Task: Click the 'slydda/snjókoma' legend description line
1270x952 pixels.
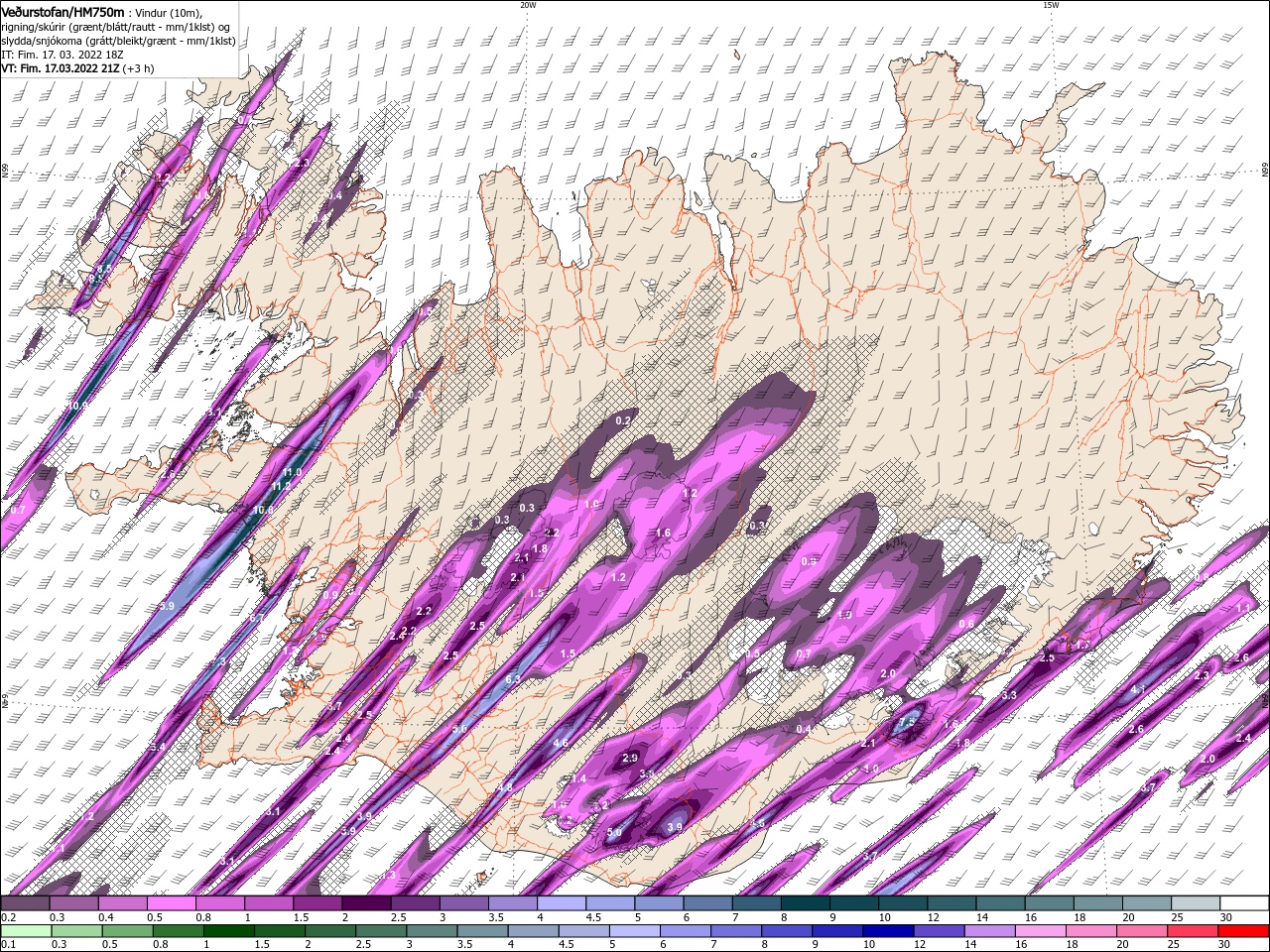Action: coord(118,41)
